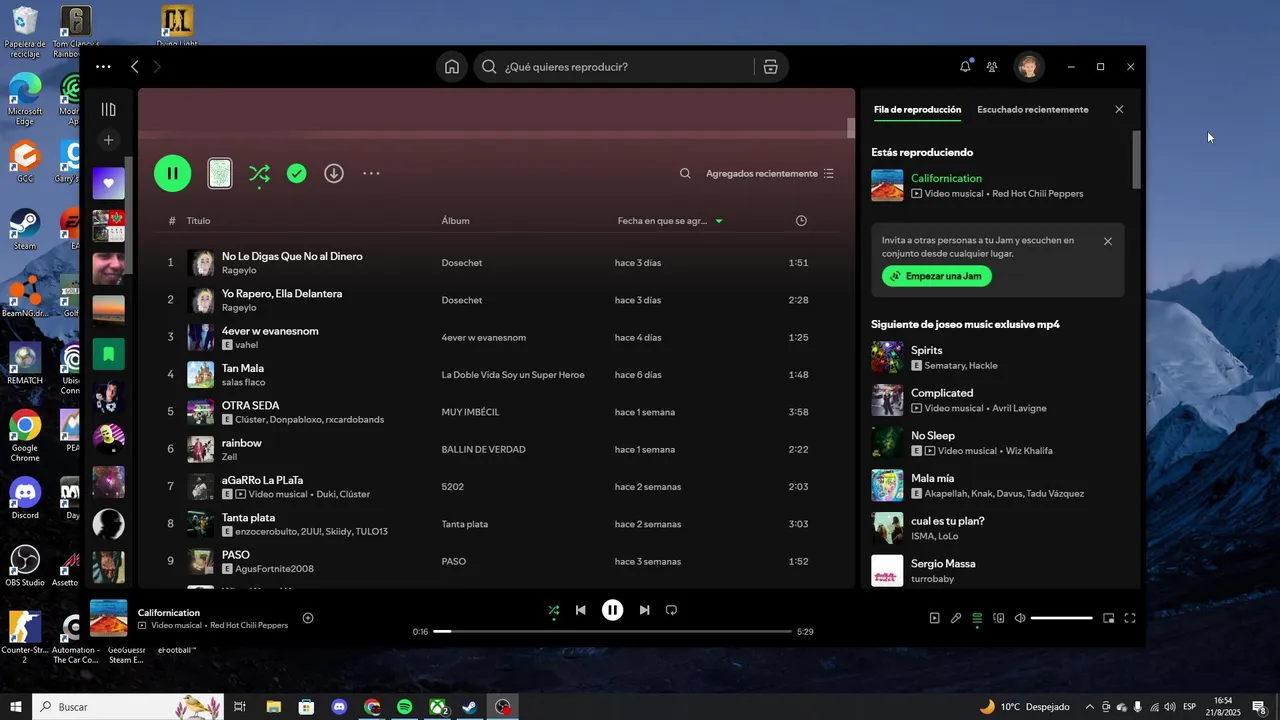Open the Browse icon in search bar
Viewport: 1280px width, 720px height.
pos(770,67)
